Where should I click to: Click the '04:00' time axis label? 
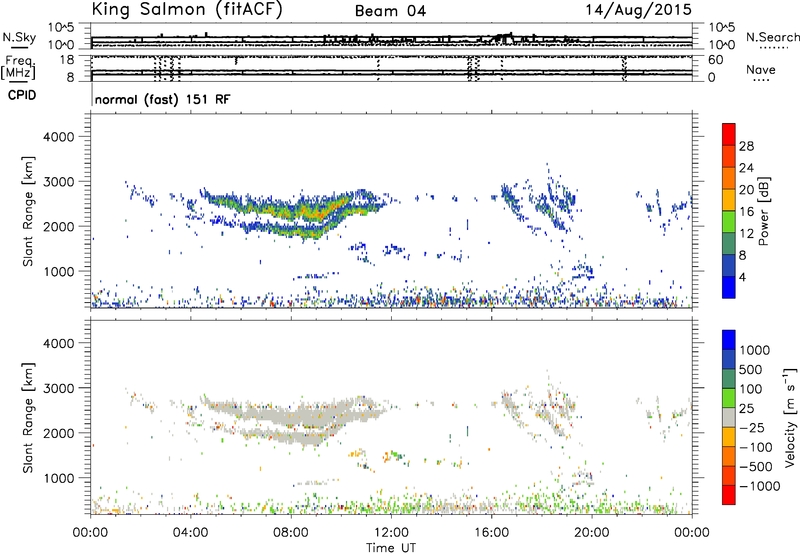(x=191, y=533)
